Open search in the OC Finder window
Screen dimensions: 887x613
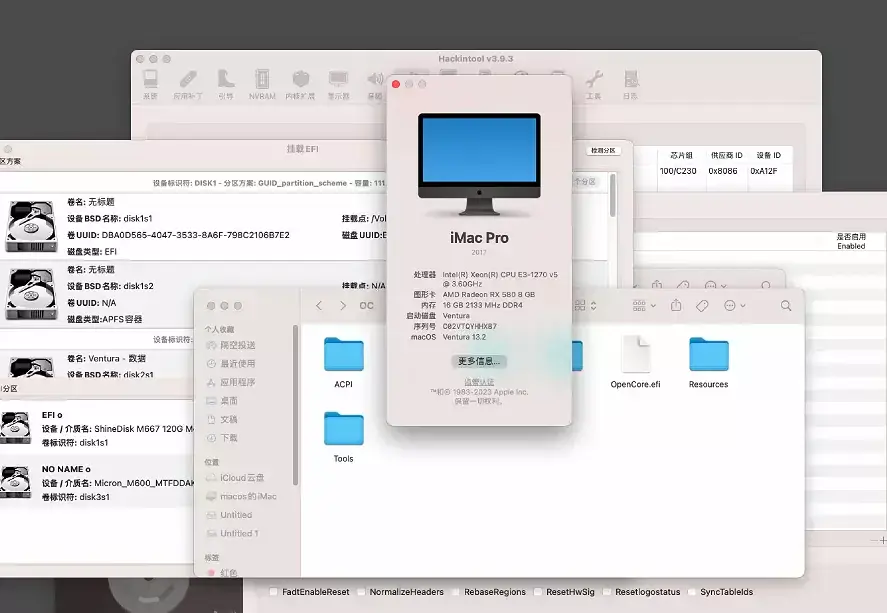(786, 305)
